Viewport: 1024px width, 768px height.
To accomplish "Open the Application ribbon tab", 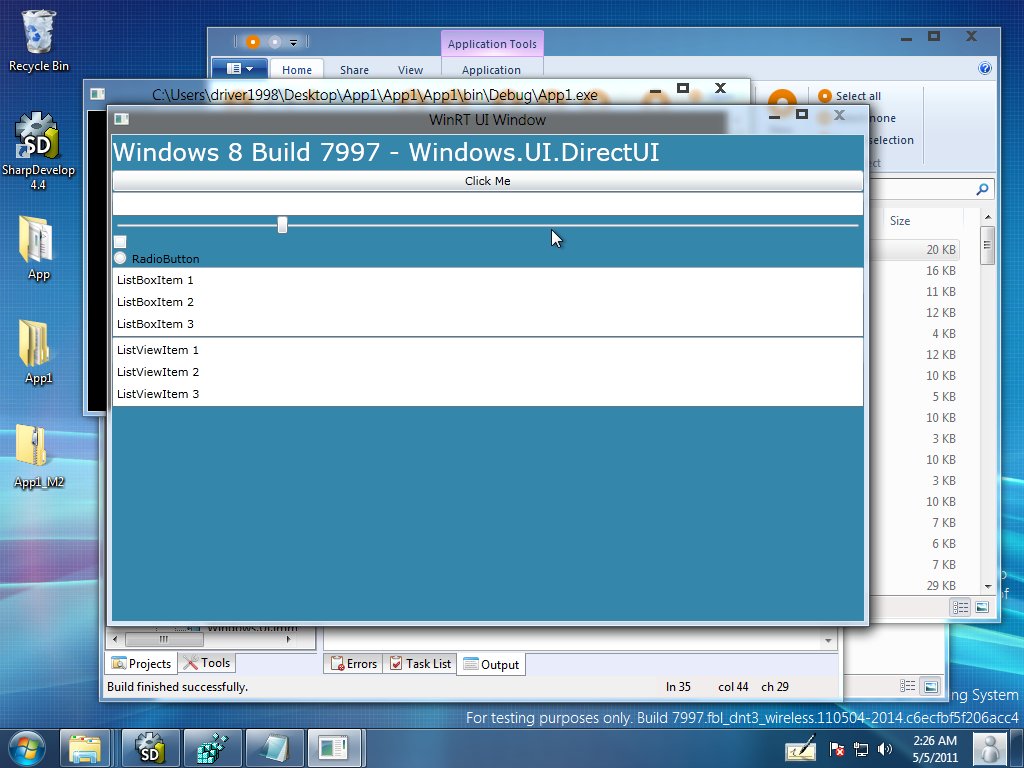I will (491, 70).
